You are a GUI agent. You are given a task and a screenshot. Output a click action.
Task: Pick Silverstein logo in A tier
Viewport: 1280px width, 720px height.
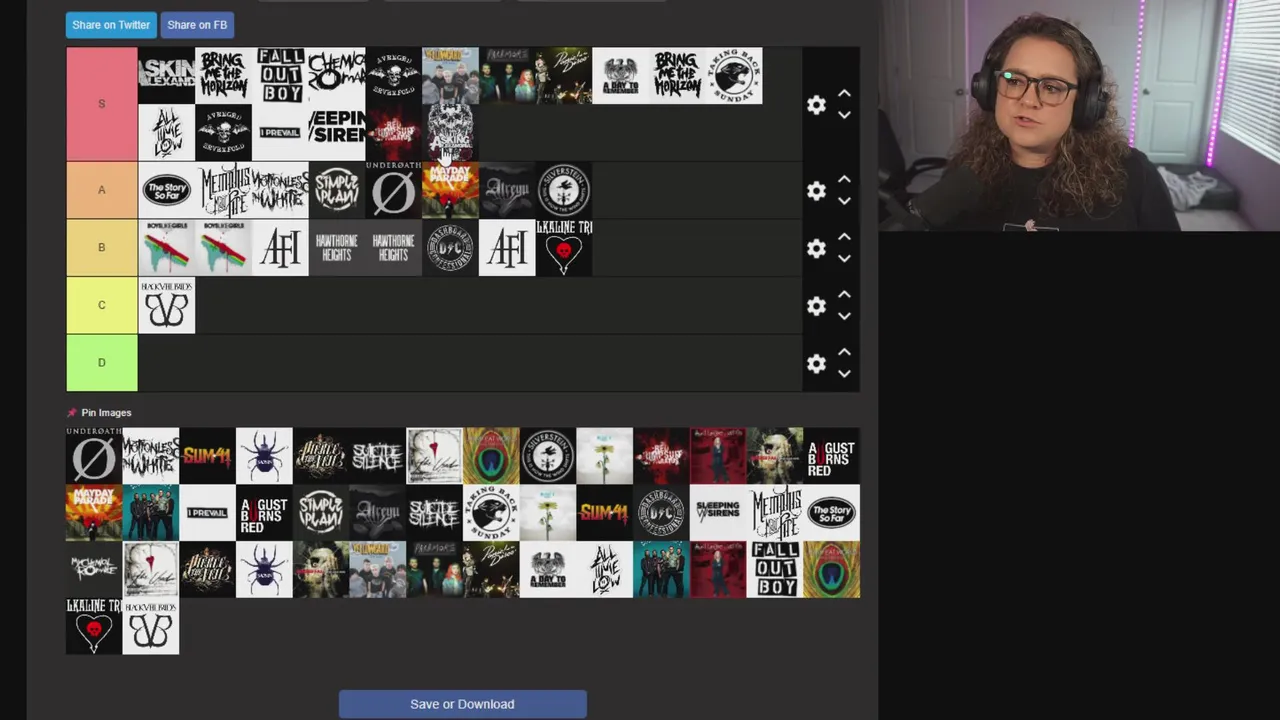tap(564, 190)
